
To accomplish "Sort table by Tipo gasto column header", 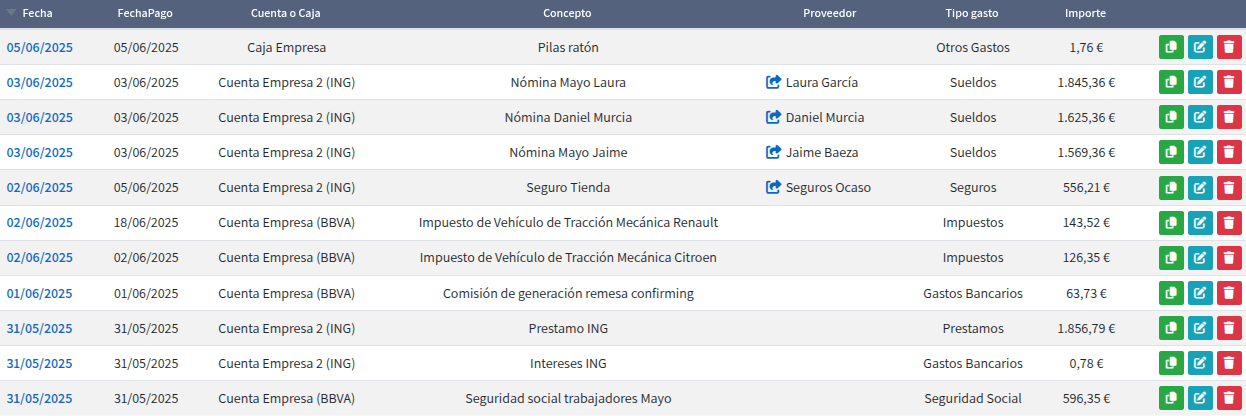I will coord(973,14).
